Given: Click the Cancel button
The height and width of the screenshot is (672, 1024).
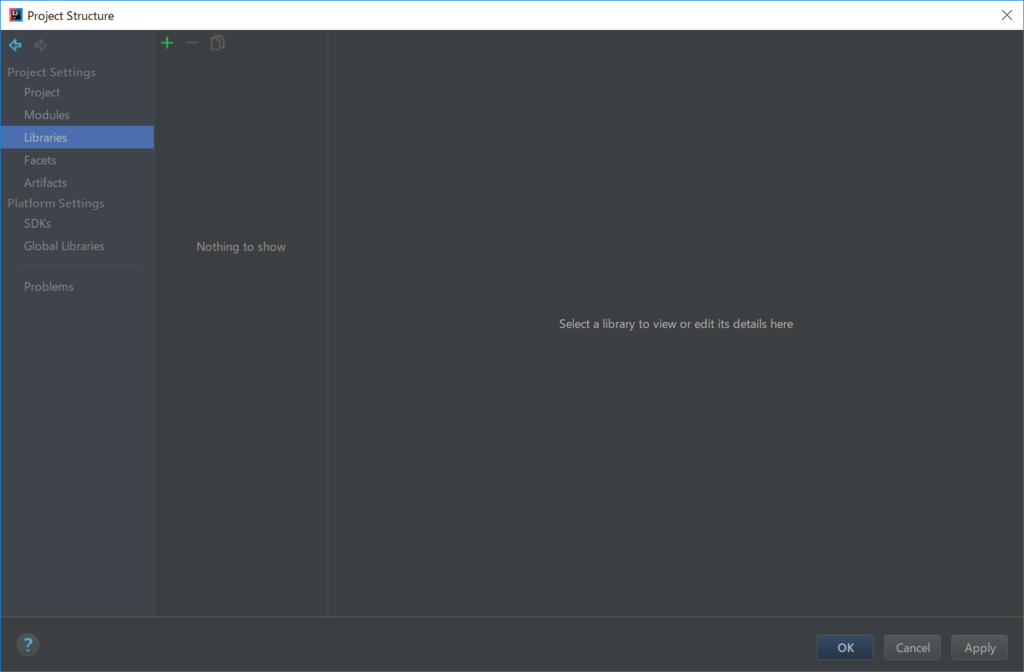Looking at the screenshot, I should point(912,647).
